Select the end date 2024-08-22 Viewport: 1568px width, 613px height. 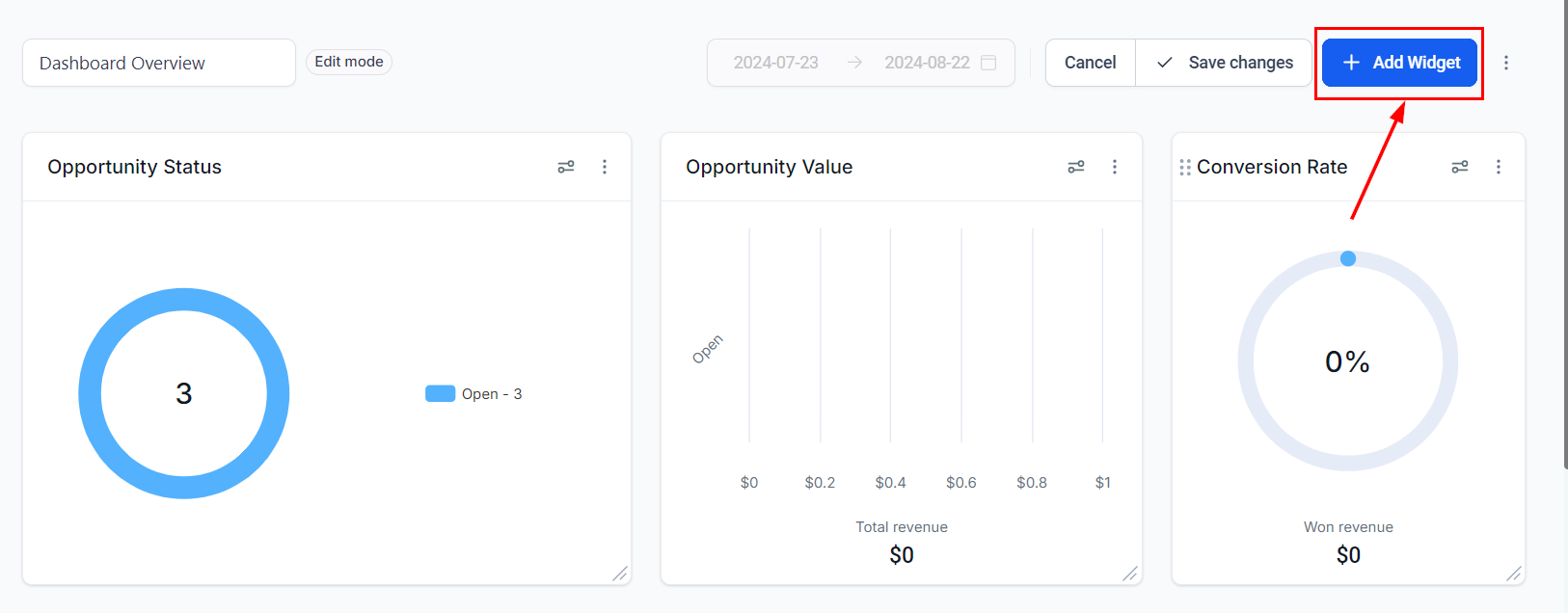coord(927,63)
